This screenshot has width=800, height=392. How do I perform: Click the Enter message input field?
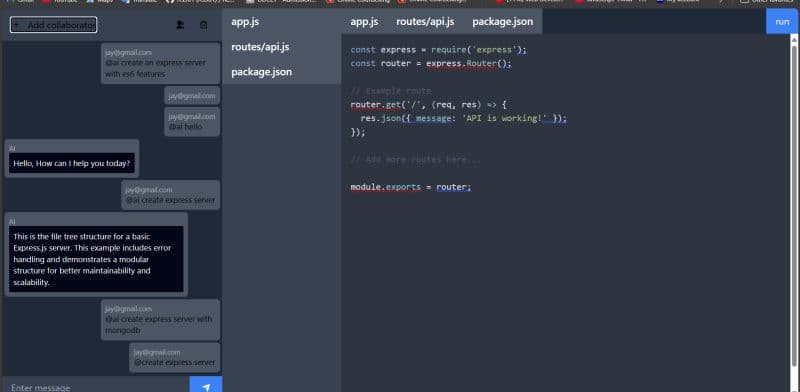pos(96,386)
